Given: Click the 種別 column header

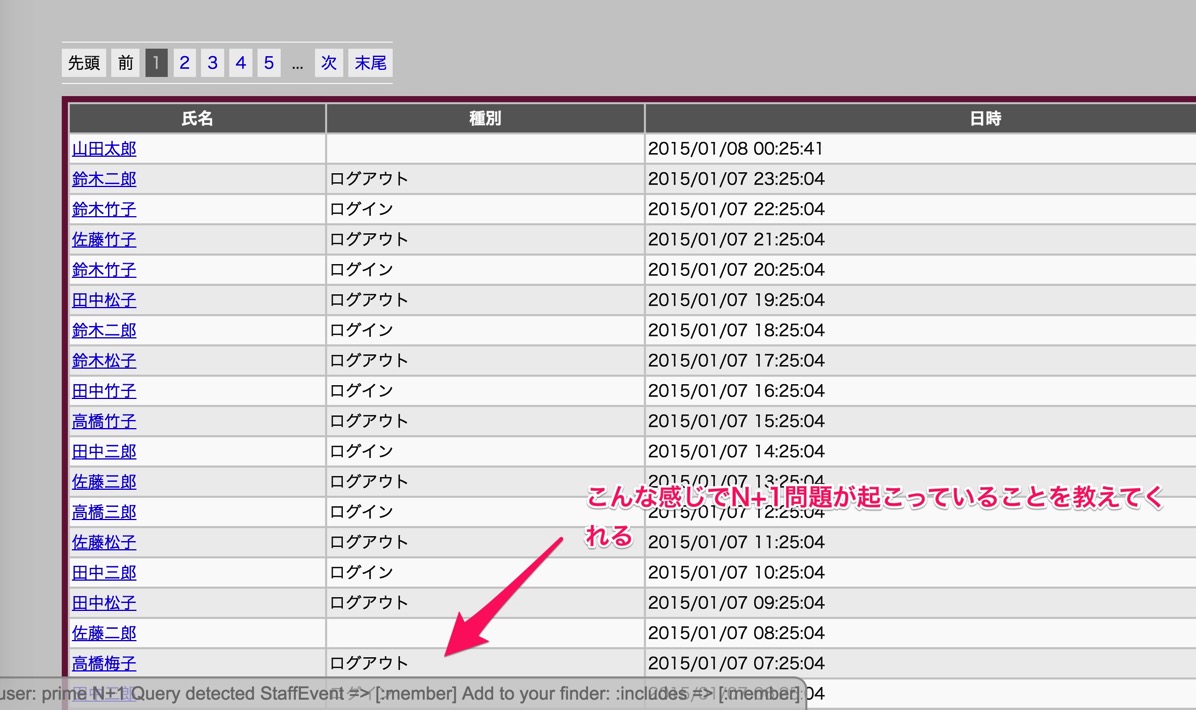Looking at the screenshot, I should click(x=485, y=118).
